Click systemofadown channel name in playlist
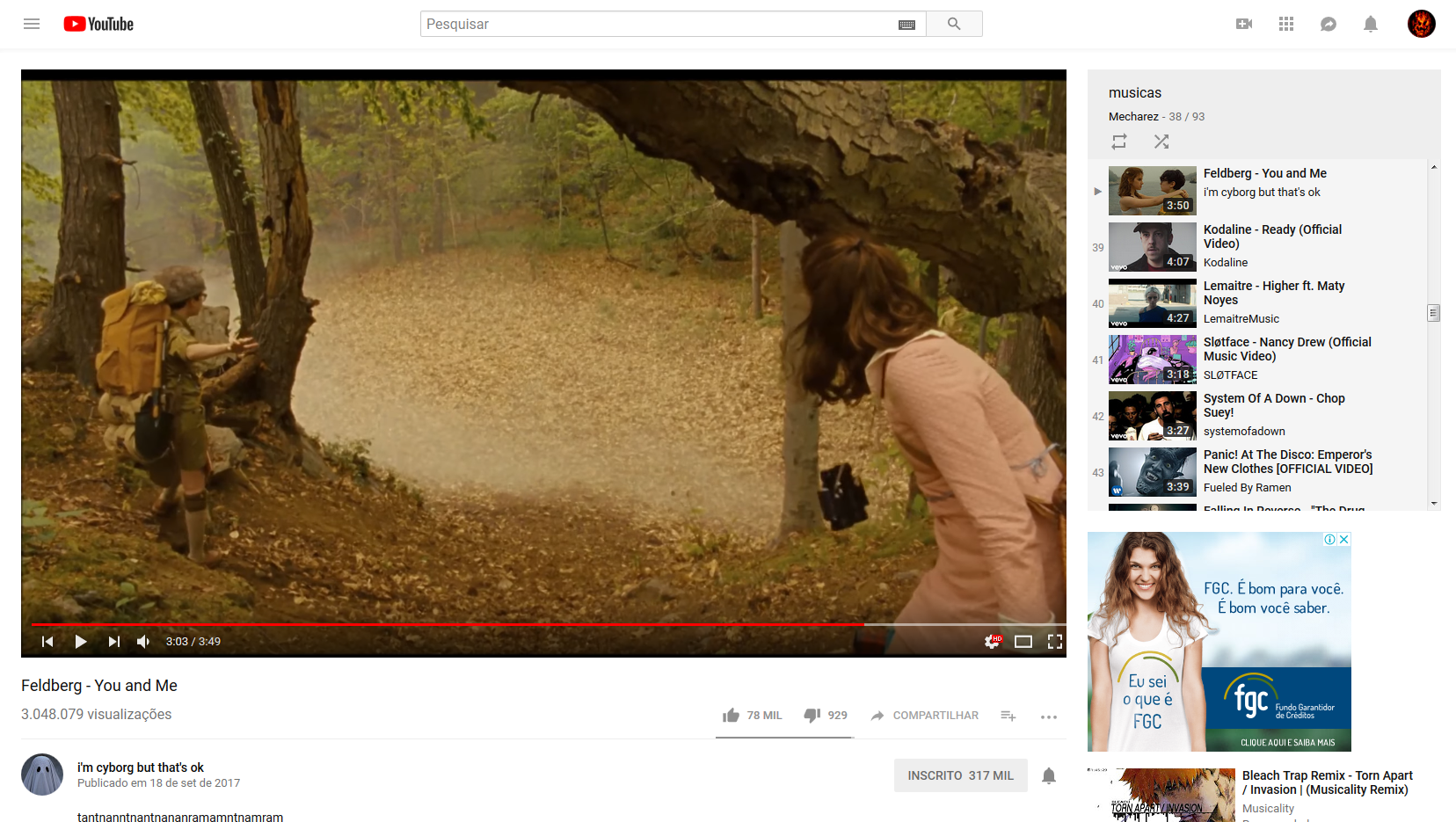 [1244, 432]
